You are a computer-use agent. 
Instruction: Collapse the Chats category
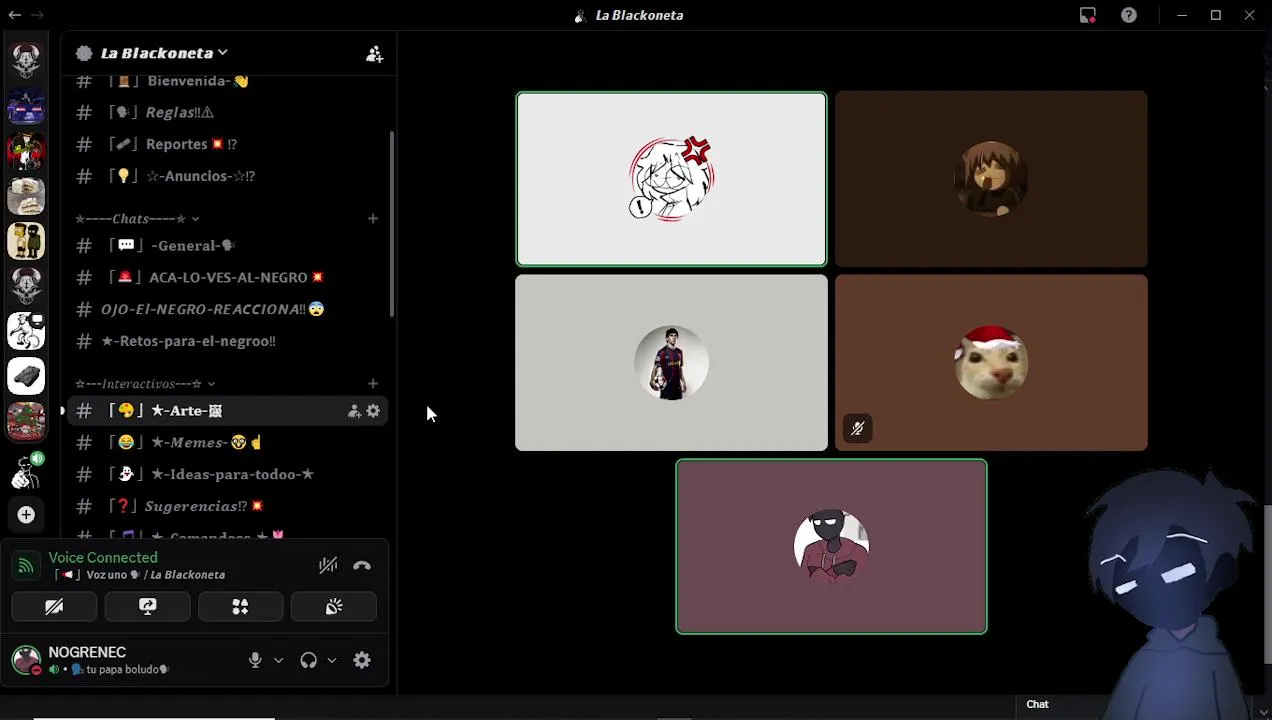[x=137, y=219]
